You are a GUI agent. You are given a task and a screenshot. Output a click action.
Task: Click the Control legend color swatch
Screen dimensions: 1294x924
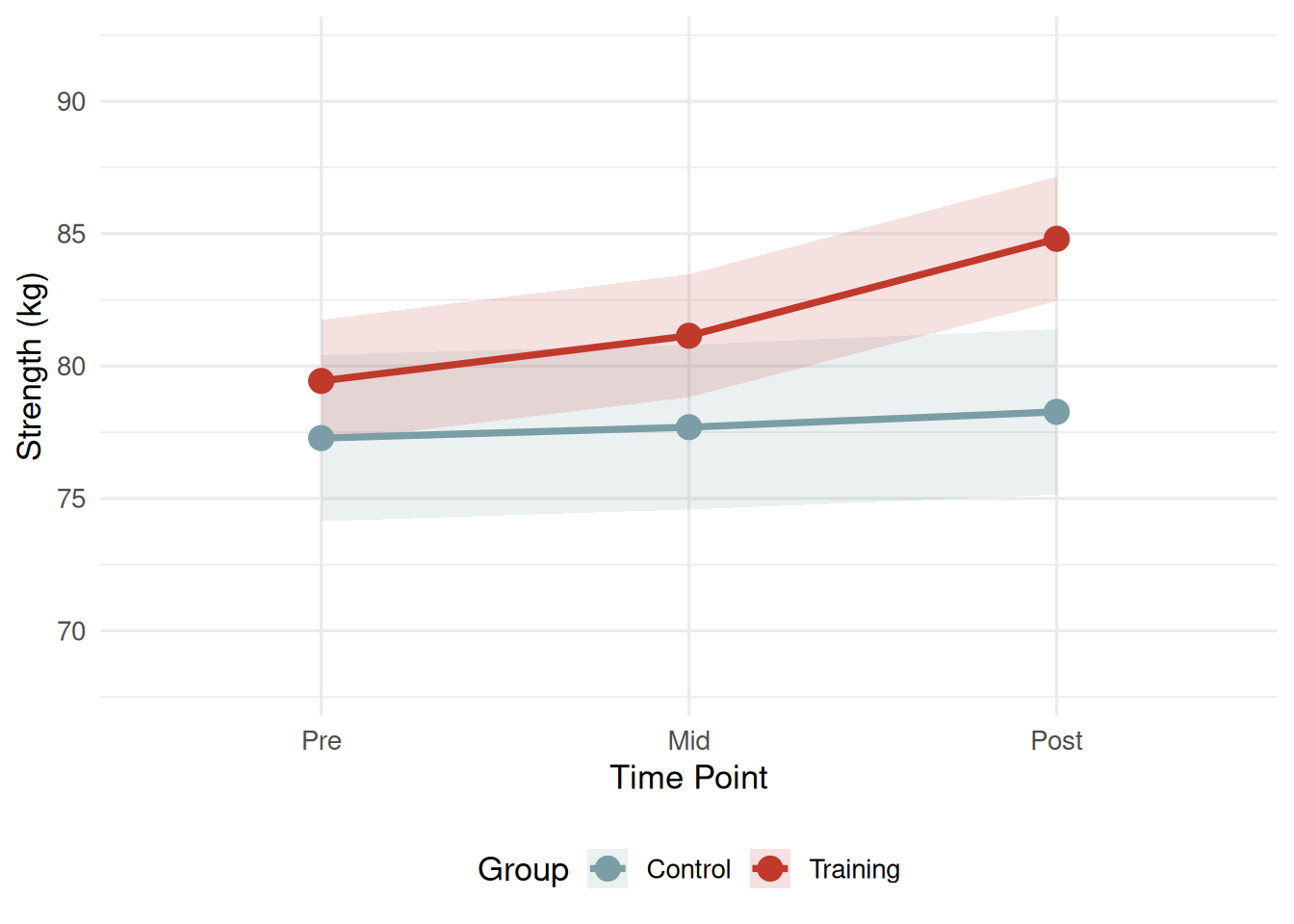608,869
